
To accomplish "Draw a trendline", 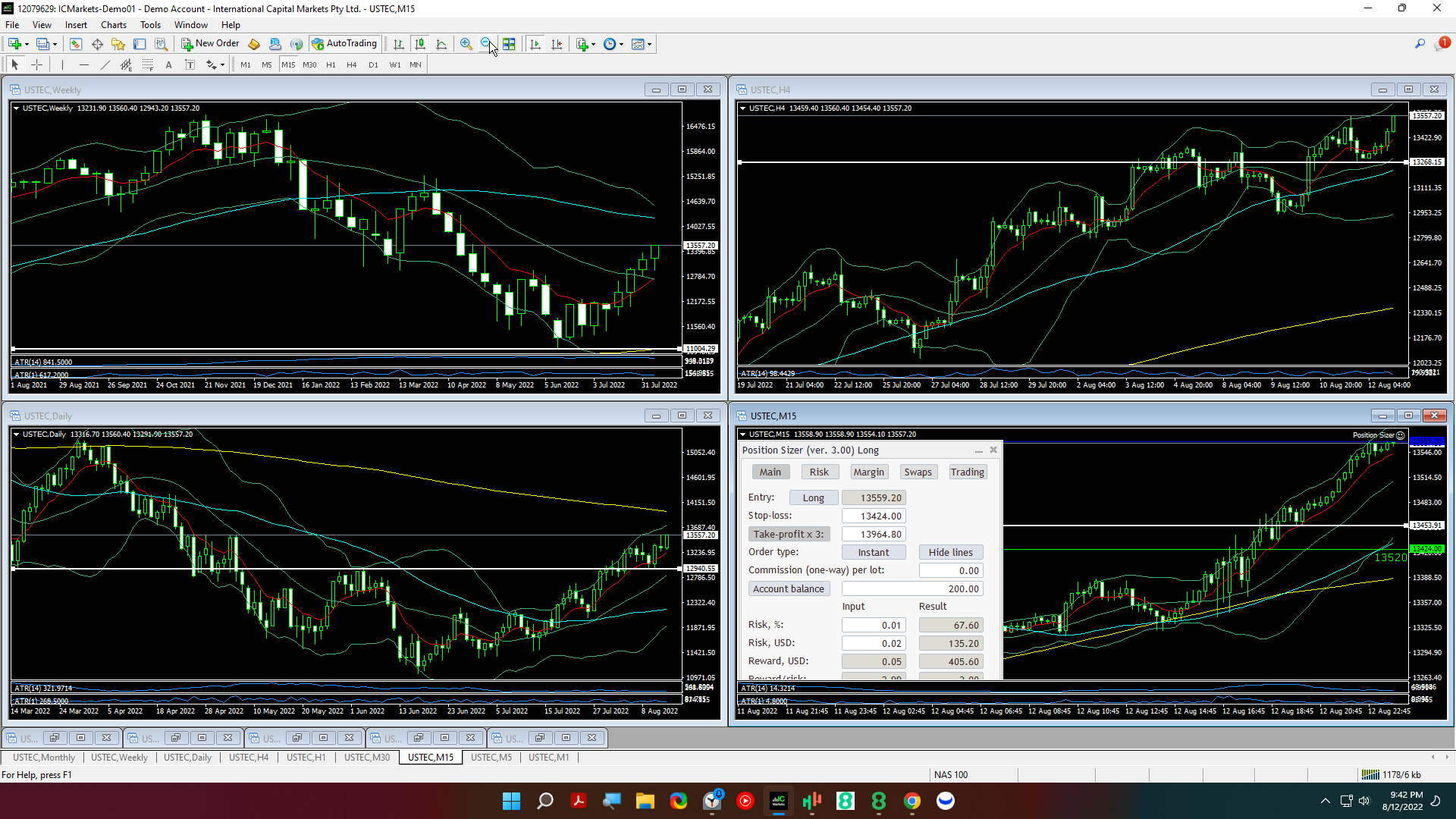I will pyautogui.click(x=105, y=65).
